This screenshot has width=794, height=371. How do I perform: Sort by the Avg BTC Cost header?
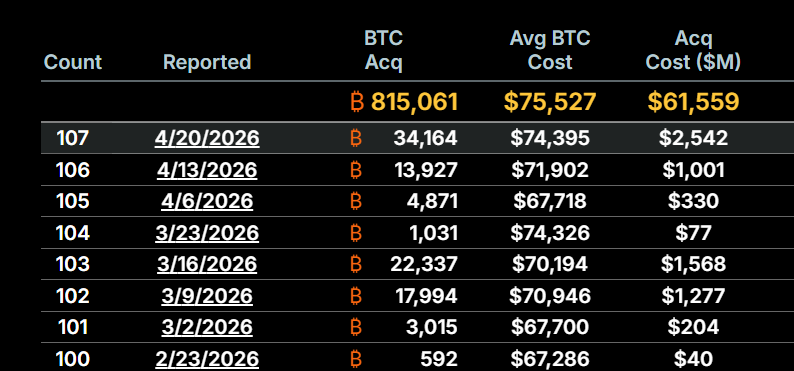(x=550, y=50)
